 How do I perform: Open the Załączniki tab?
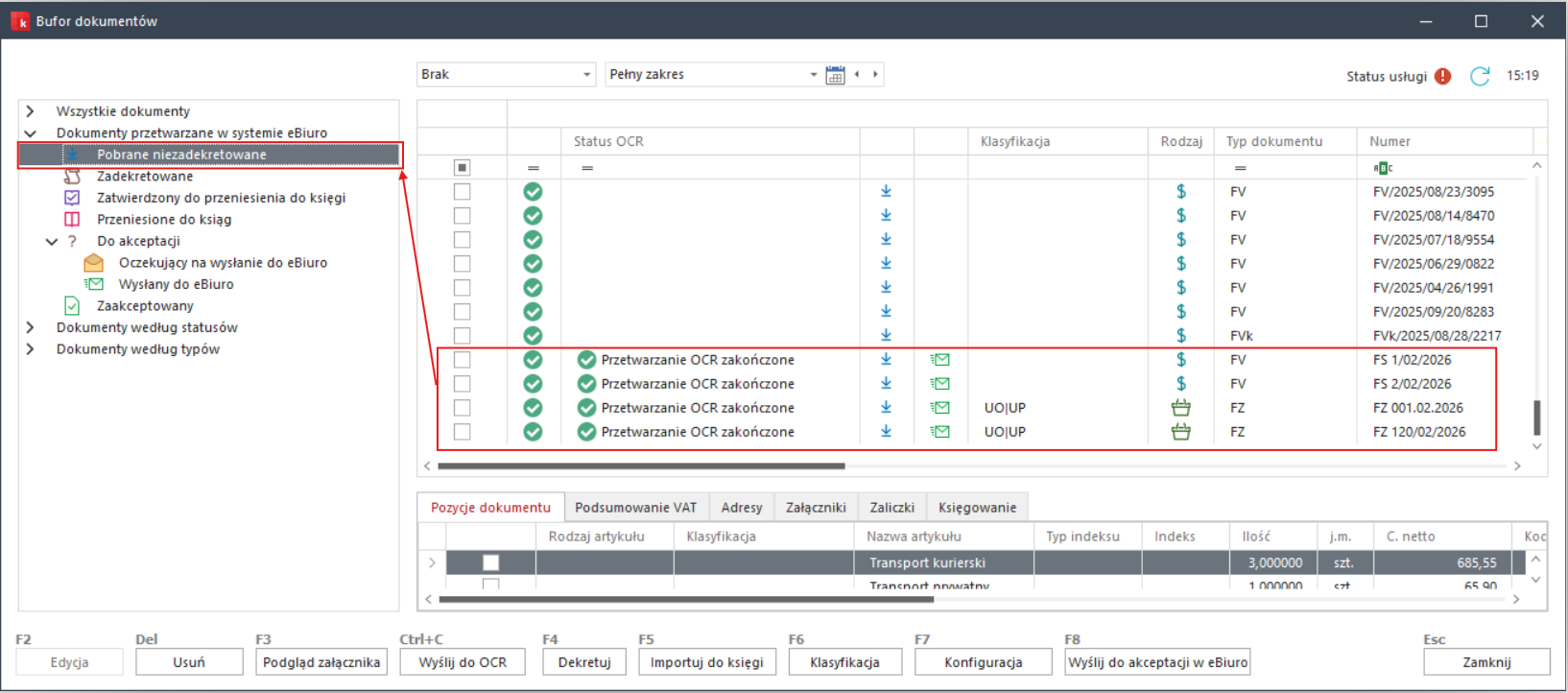(x=815, y=508)
